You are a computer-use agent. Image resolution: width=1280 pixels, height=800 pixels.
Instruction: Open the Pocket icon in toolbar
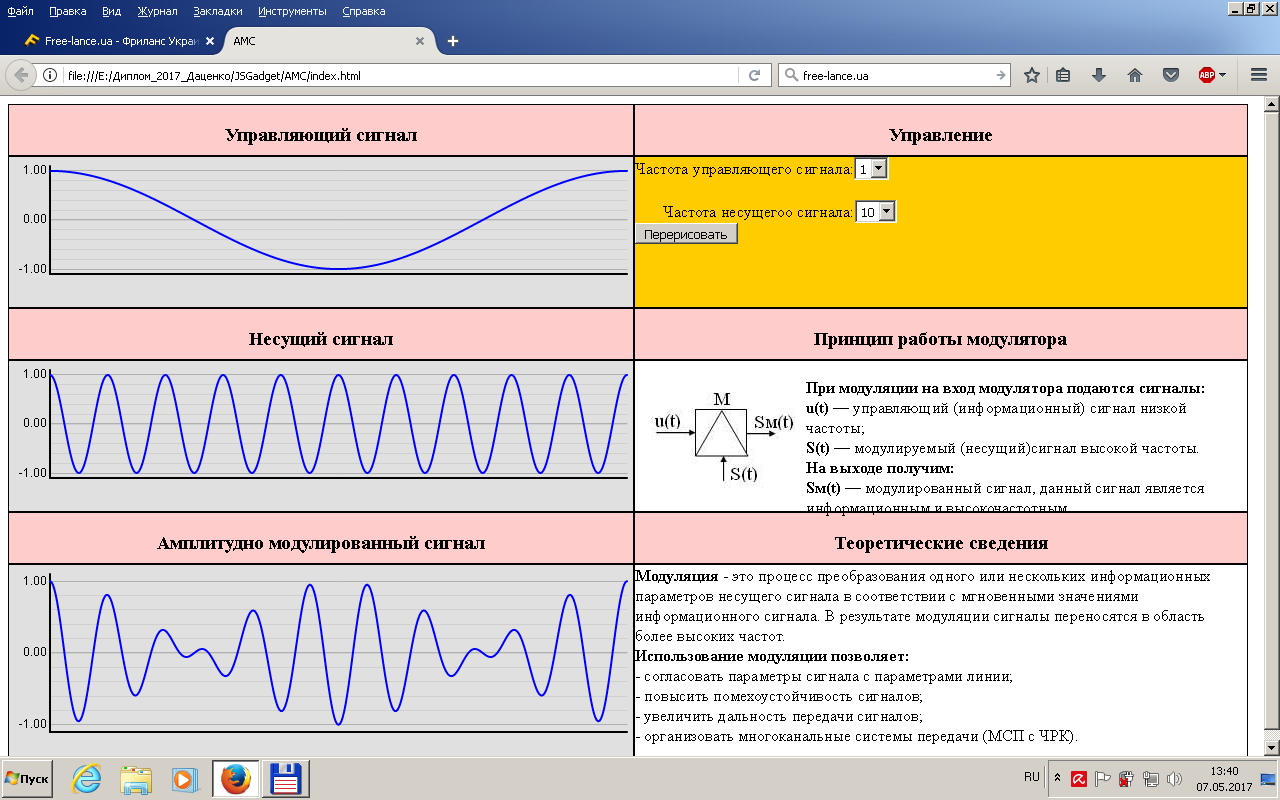coord(1170,75)
